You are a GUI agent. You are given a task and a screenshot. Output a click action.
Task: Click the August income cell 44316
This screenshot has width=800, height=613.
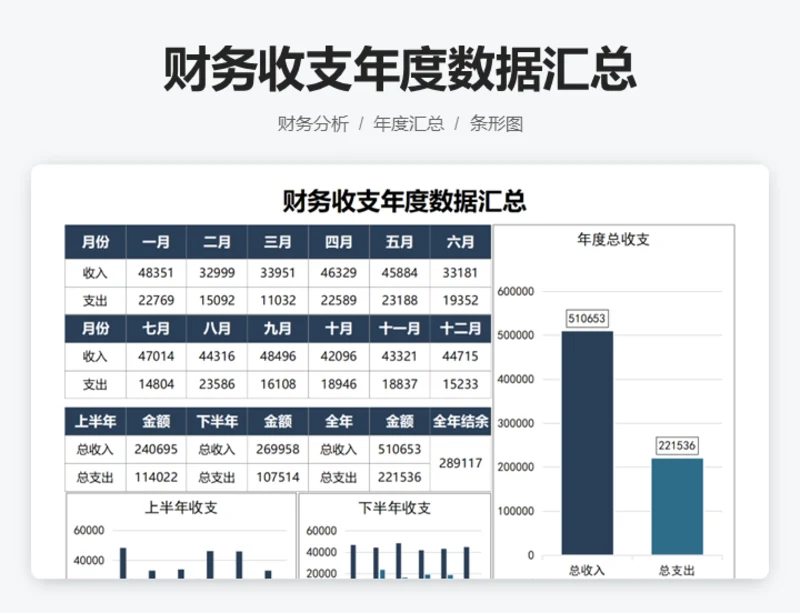[217, 356]
